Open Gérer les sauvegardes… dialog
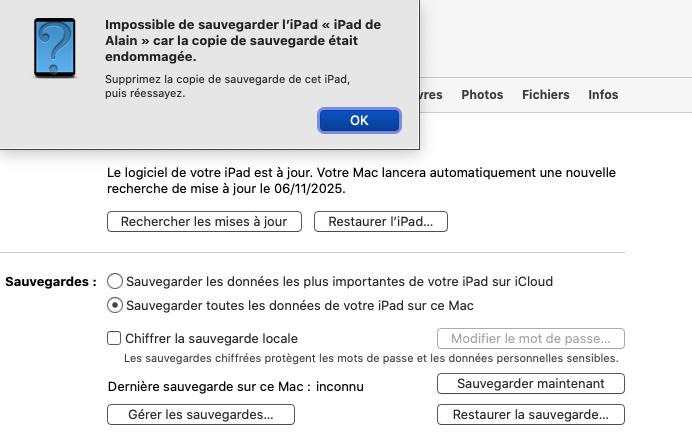This screenshot has width=692, height=442. pos(201,414)
